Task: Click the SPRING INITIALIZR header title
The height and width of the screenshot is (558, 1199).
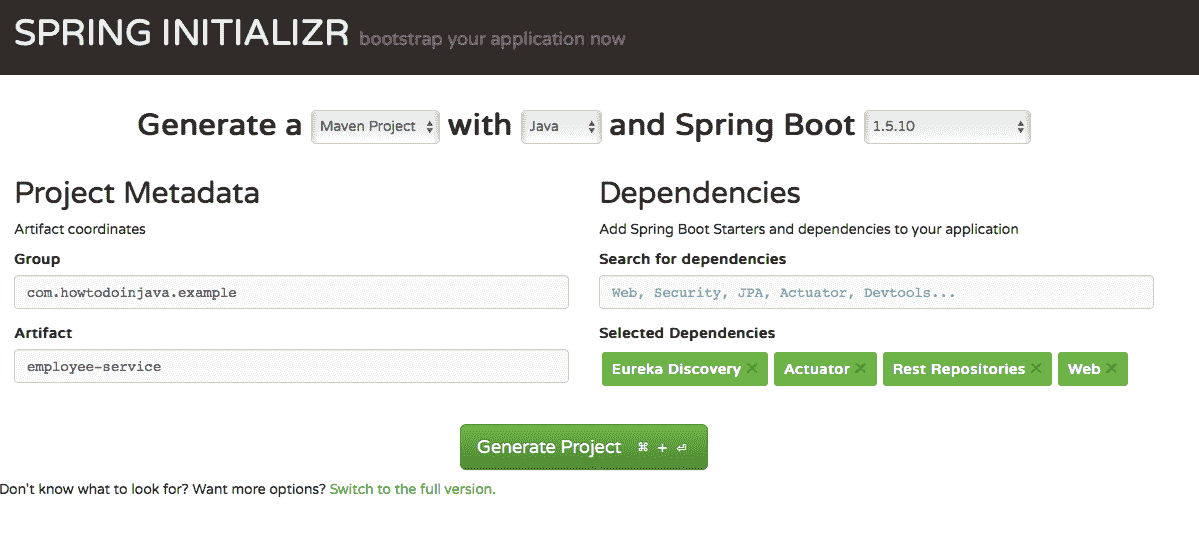Action: coord(181,34)
